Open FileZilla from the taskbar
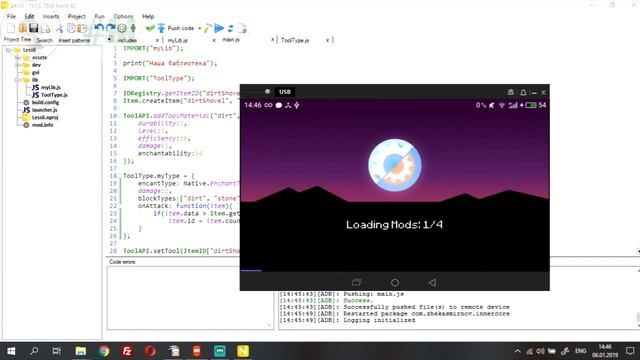The height and width of the screenshot is (360, 640). (127, 351)
